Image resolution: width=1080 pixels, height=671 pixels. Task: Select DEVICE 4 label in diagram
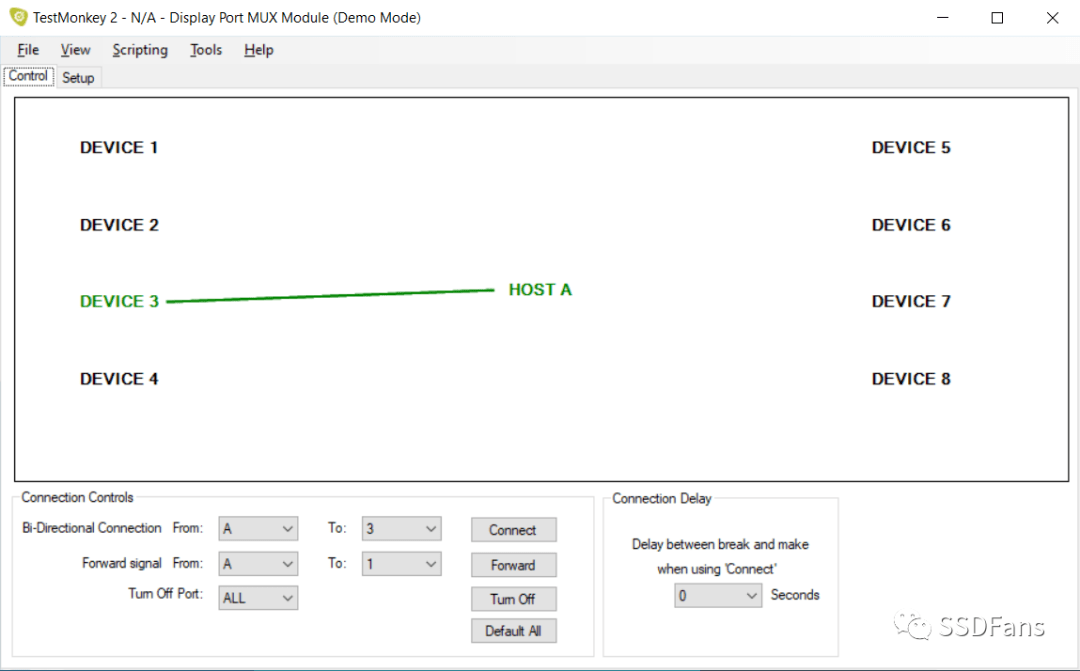pyautogui.click(x=119, y=379)
